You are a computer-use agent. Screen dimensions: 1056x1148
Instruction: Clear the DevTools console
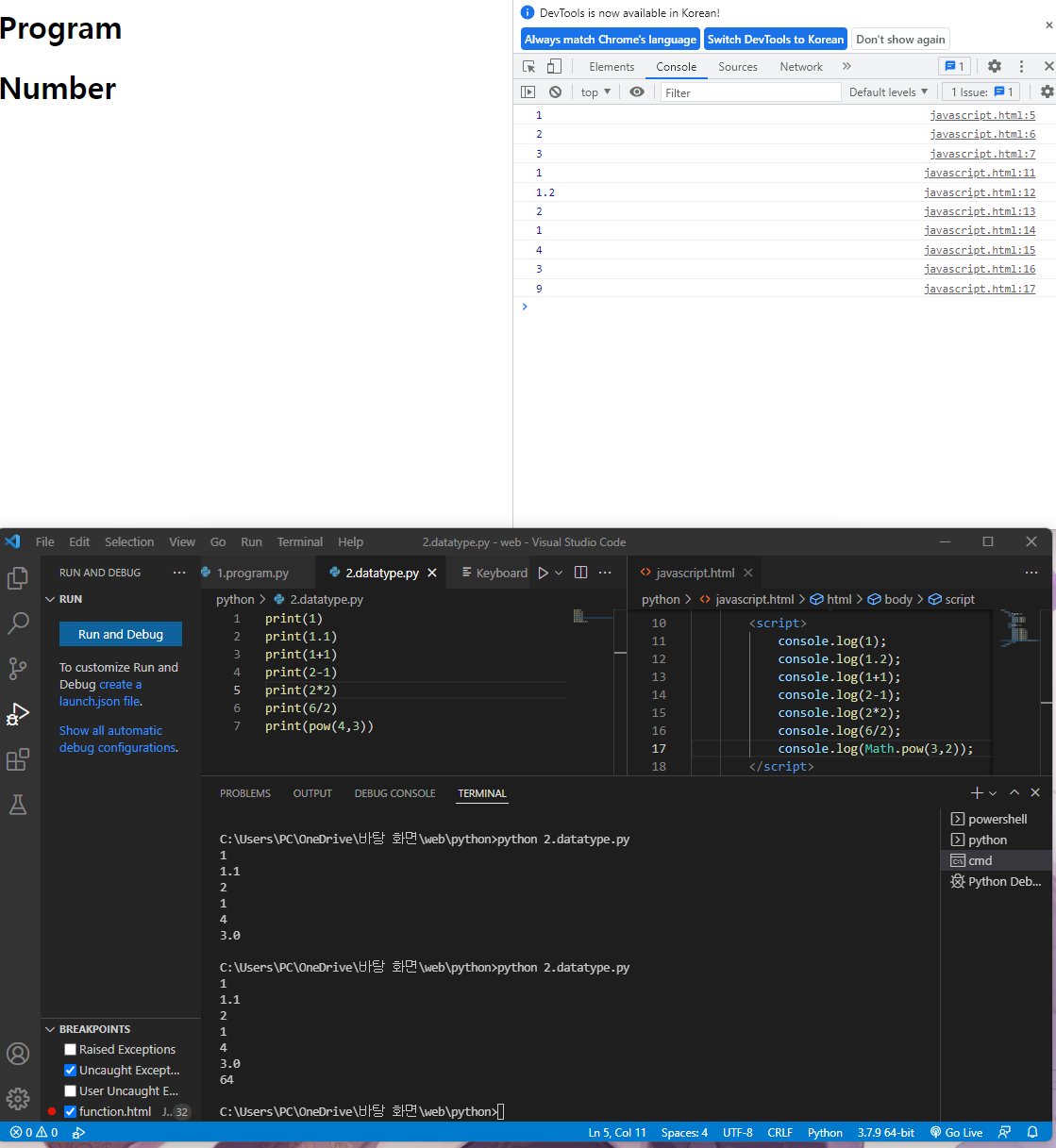point(556,92)
